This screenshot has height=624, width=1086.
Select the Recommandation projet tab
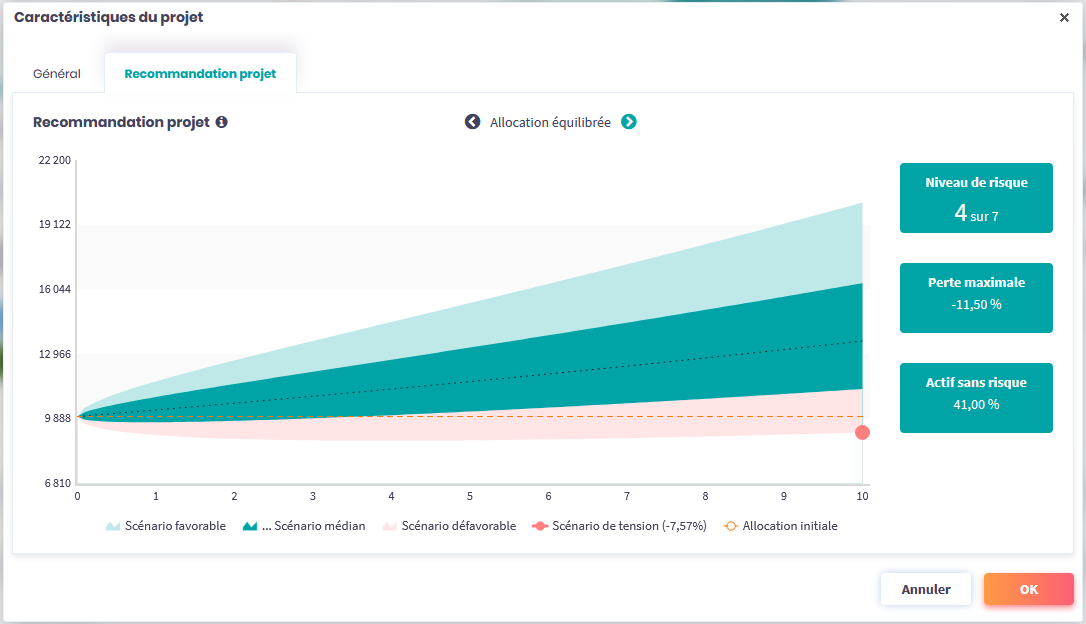pyautogui.click(x=200, y=74)
